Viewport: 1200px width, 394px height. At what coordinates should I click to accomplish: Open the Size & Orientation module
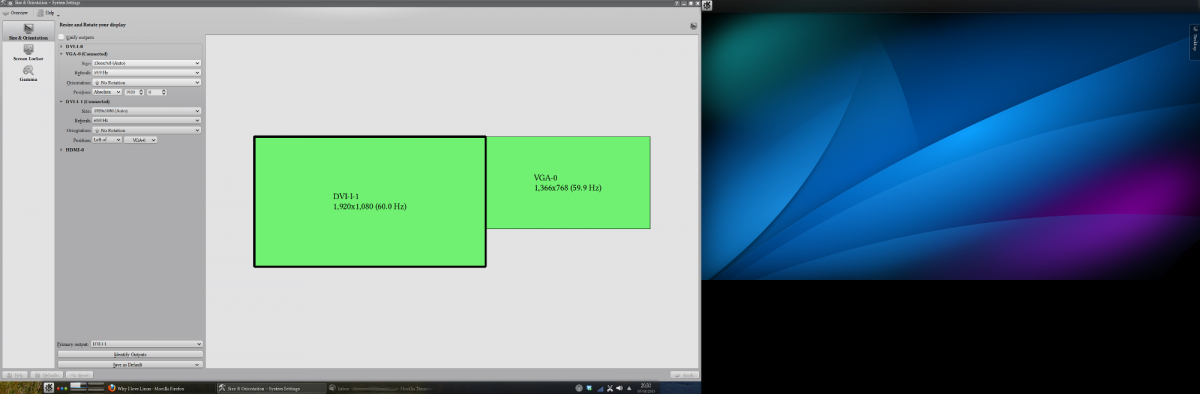coord(27,31)
